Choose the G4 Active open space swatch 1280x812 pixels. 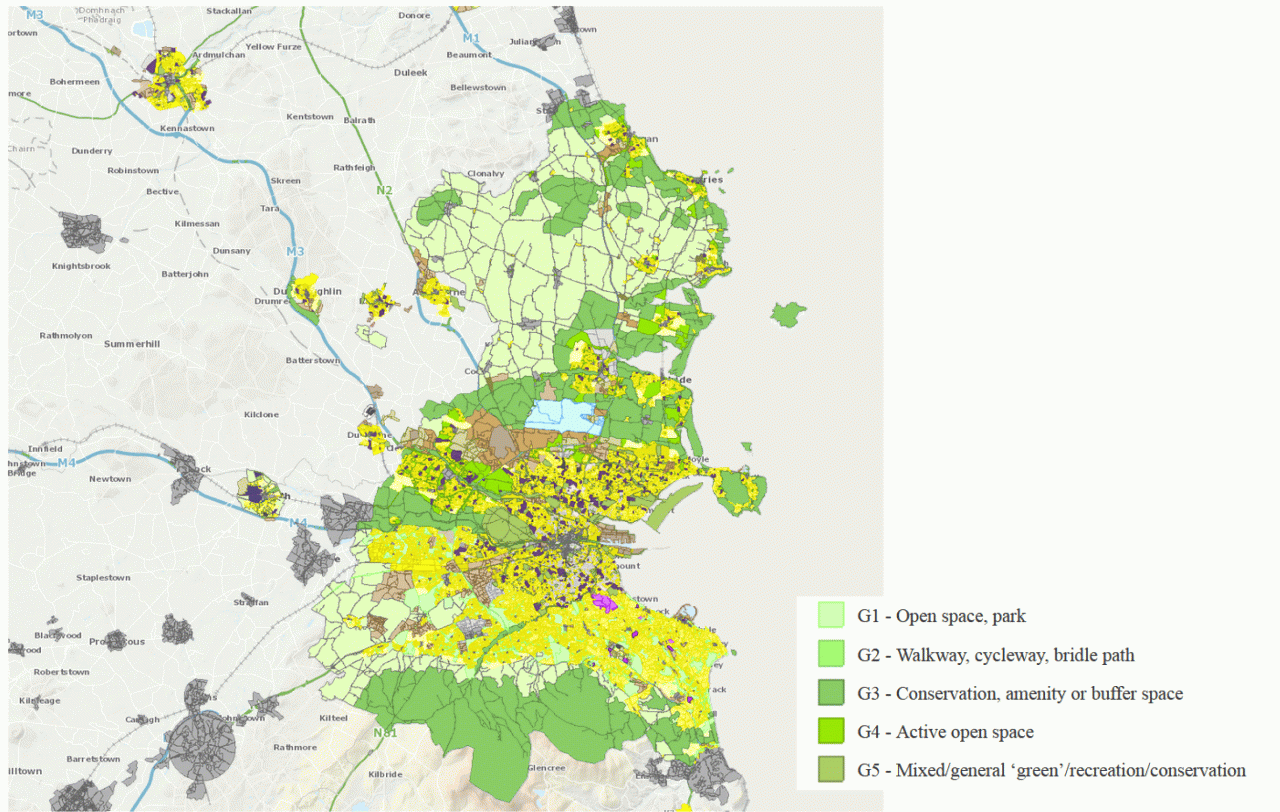click(831, 731)
